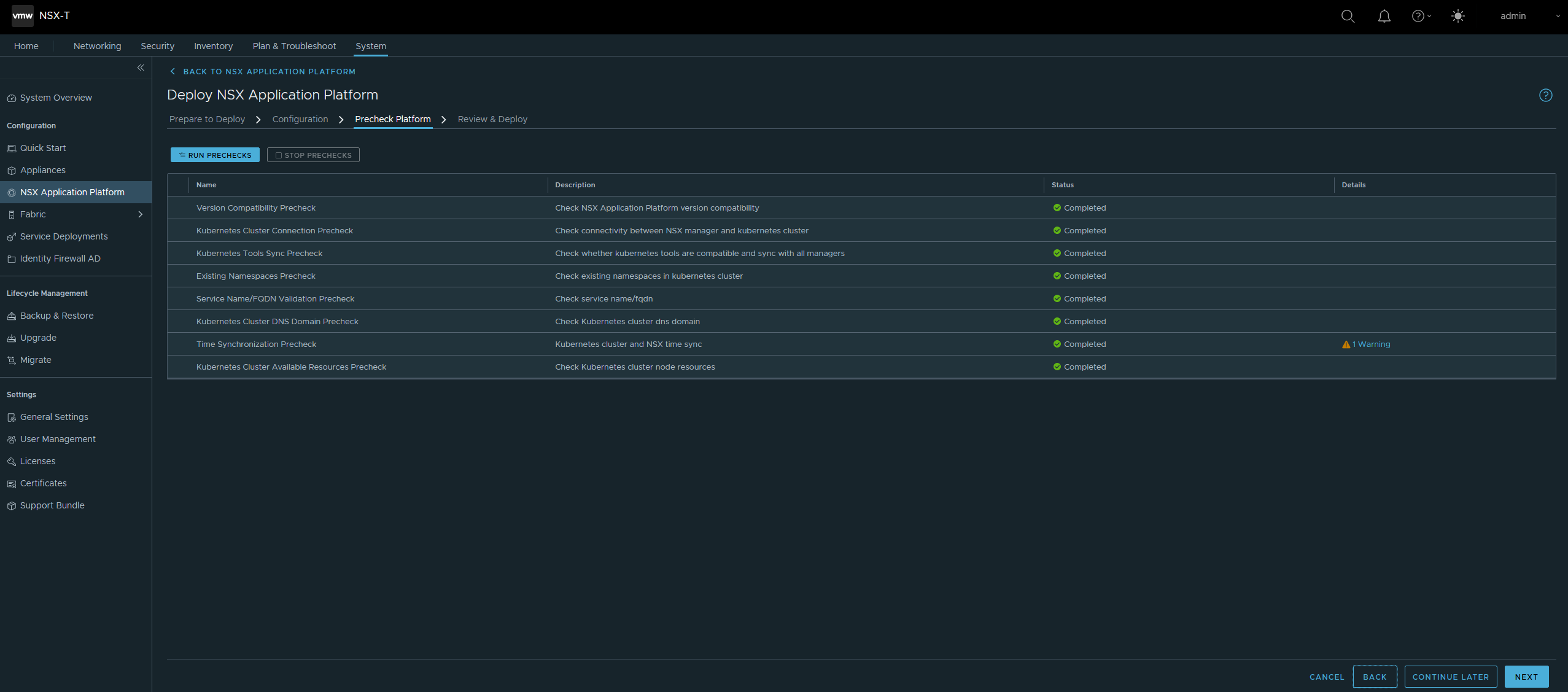Open Plan & Troubleshoot tab
1568x692 pixels.
point(294,46)
